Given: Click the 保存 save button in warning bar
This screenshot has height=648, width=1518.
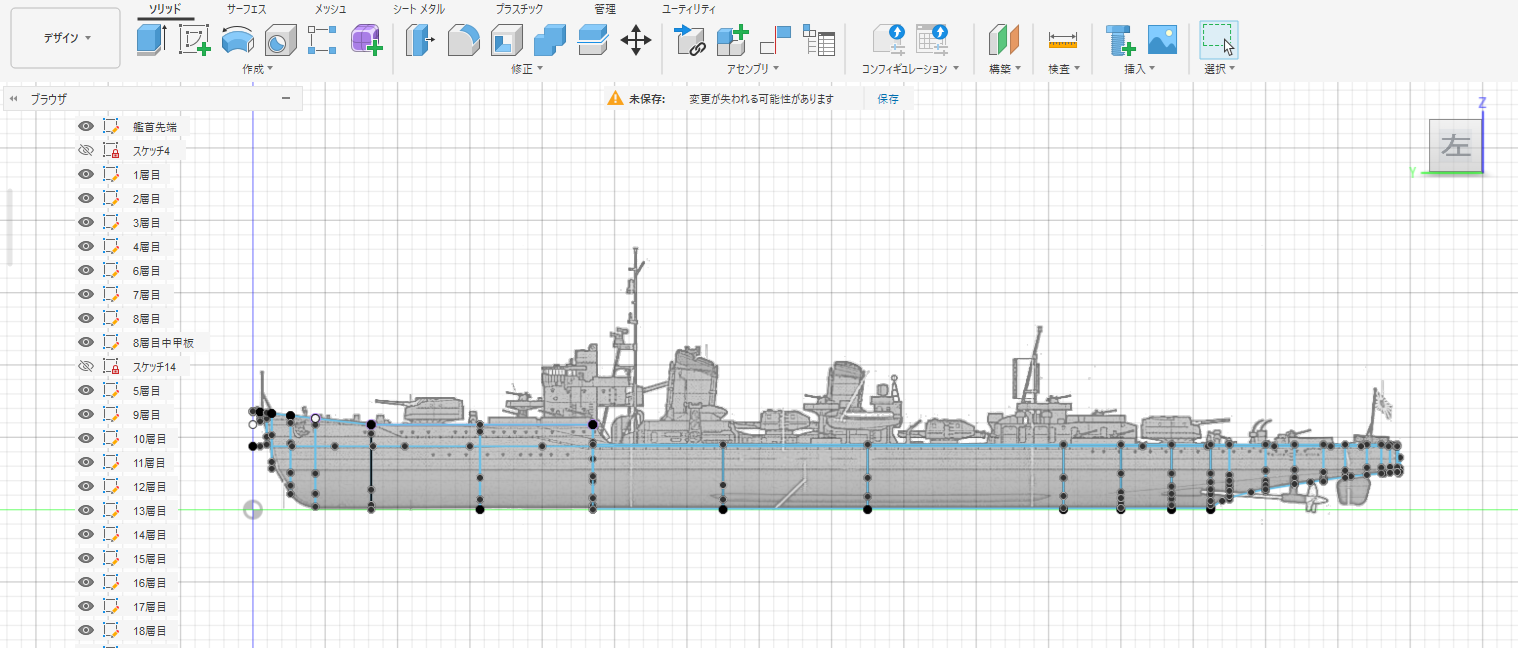Looking at the screenshot, I should [888, 99].
